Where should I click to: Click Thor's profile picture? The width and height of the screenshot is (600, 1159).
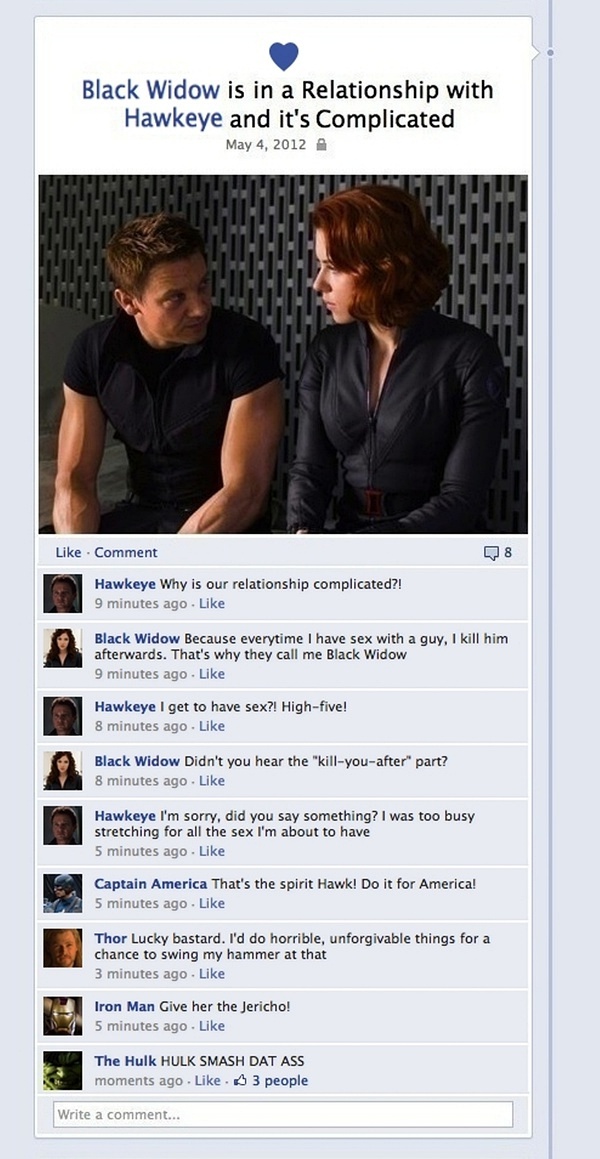63,948
